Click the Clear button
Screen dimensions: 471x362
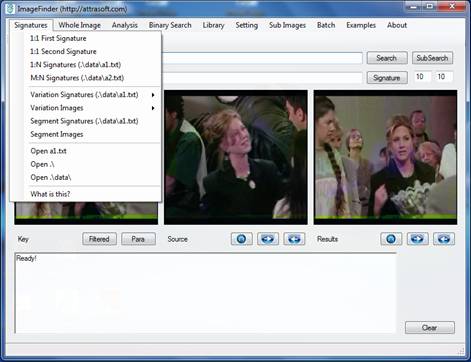click(430, 328)
